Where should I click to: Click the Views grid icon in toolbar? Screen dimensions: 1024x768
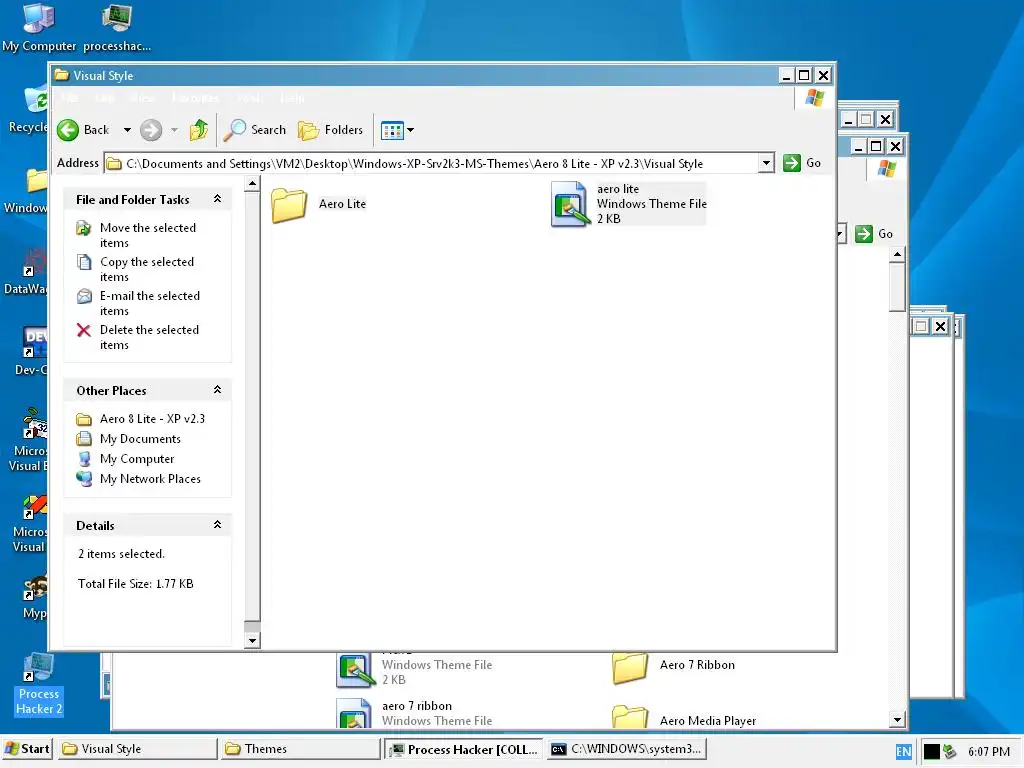392,131
